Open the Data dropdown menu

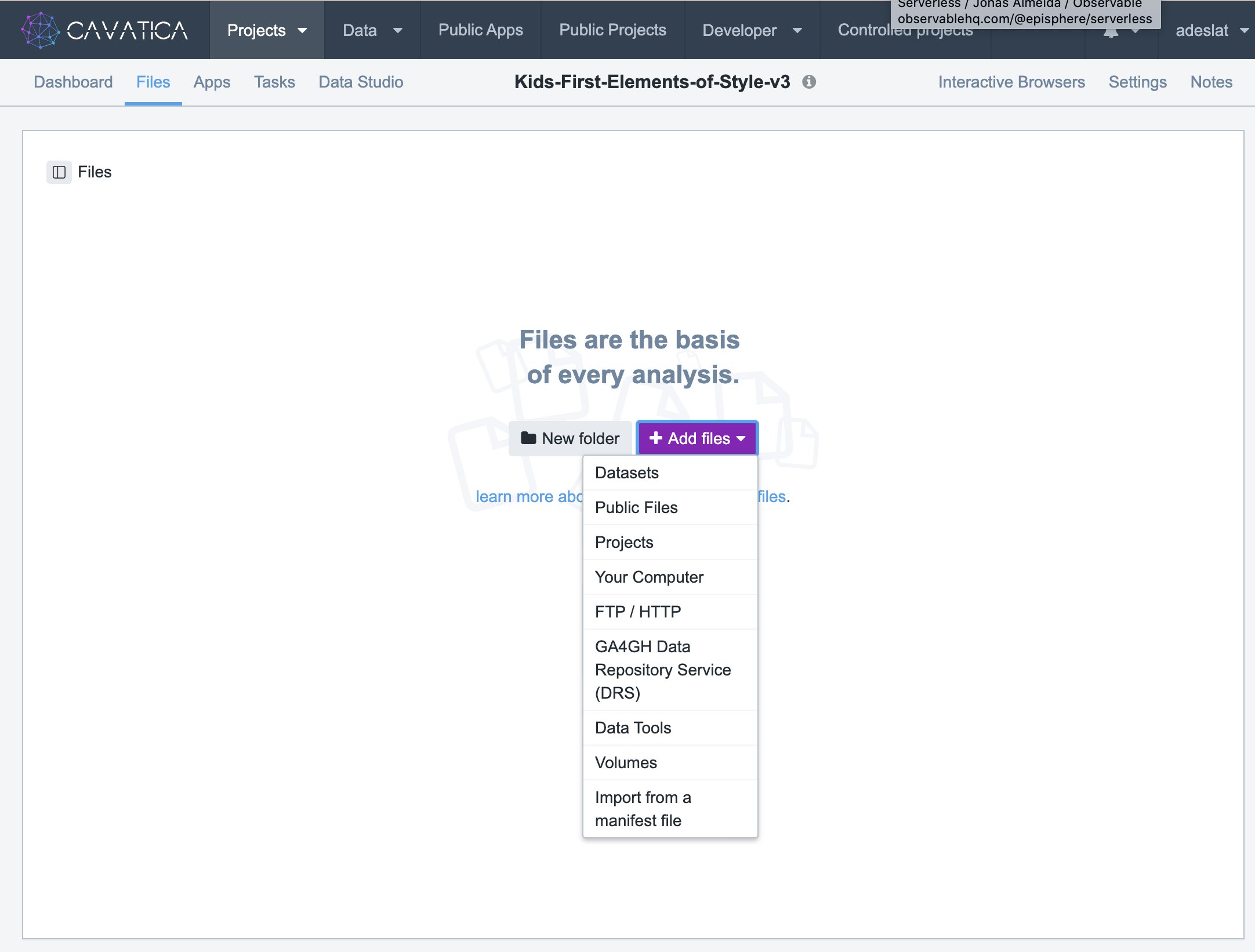[372, 30]
